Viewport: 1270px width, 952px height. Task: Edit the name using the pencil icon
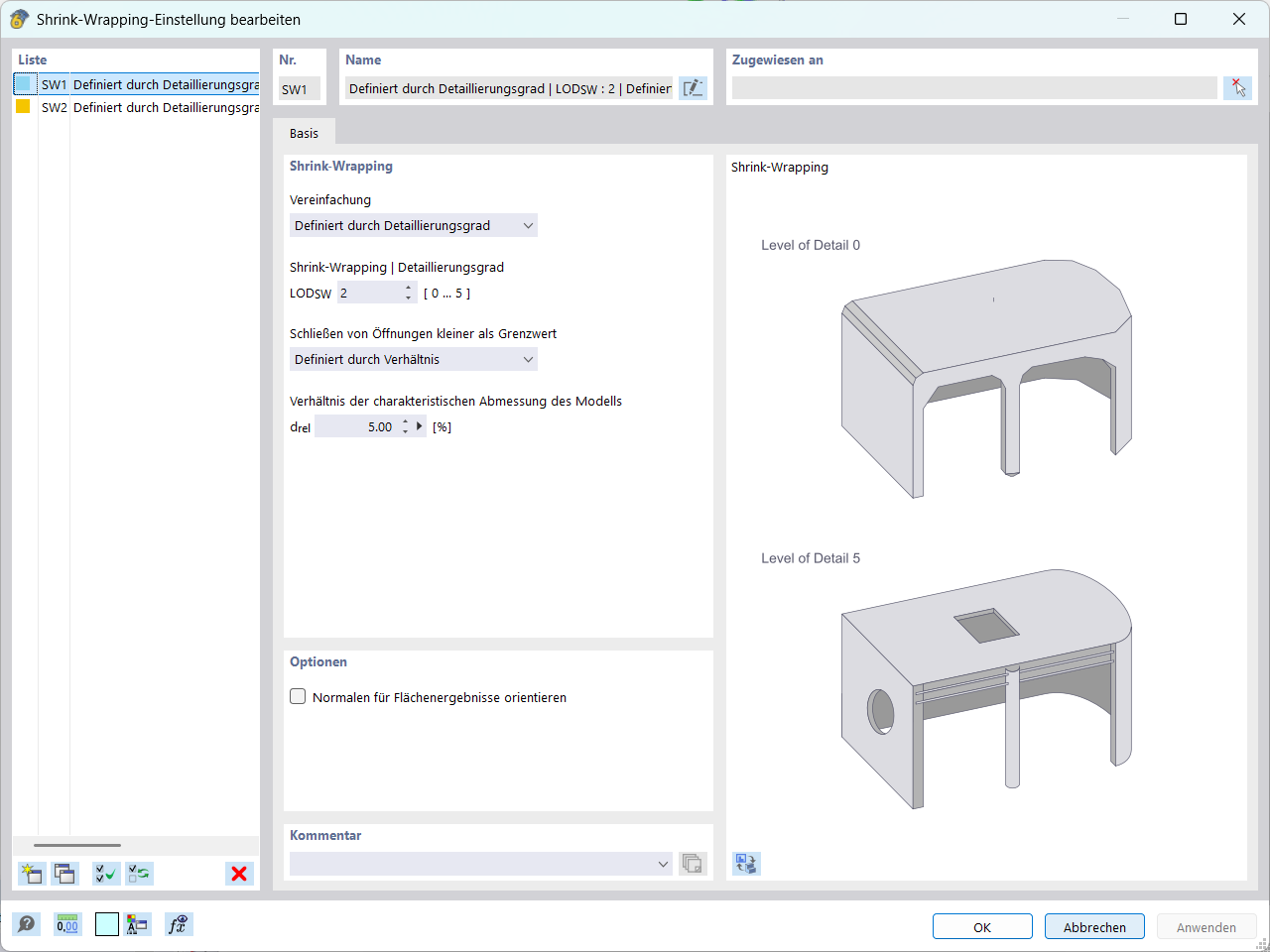pyautogui.click(x=693, y=88)
